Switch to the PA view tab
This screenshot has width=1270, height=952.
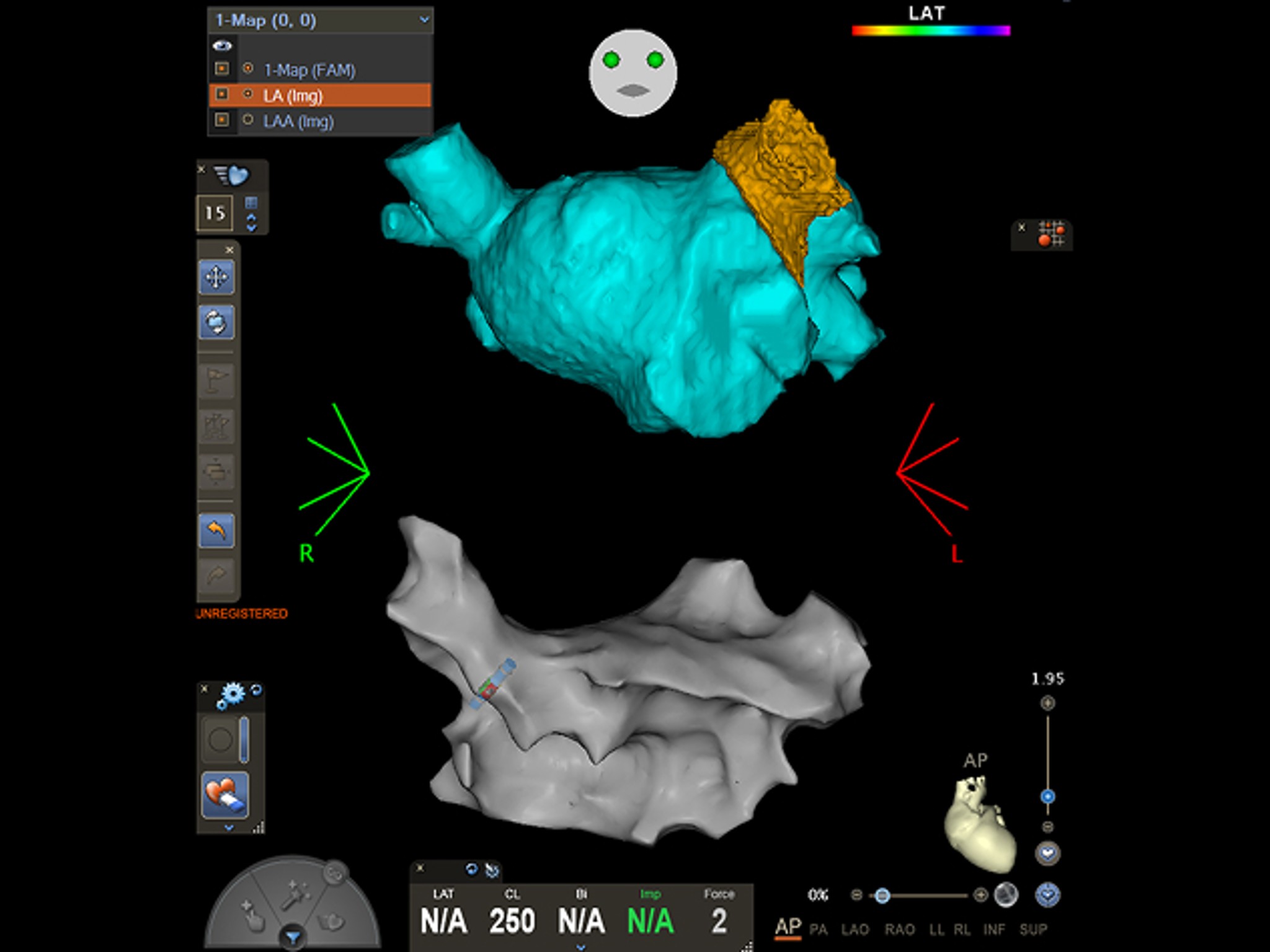[819, 929]
